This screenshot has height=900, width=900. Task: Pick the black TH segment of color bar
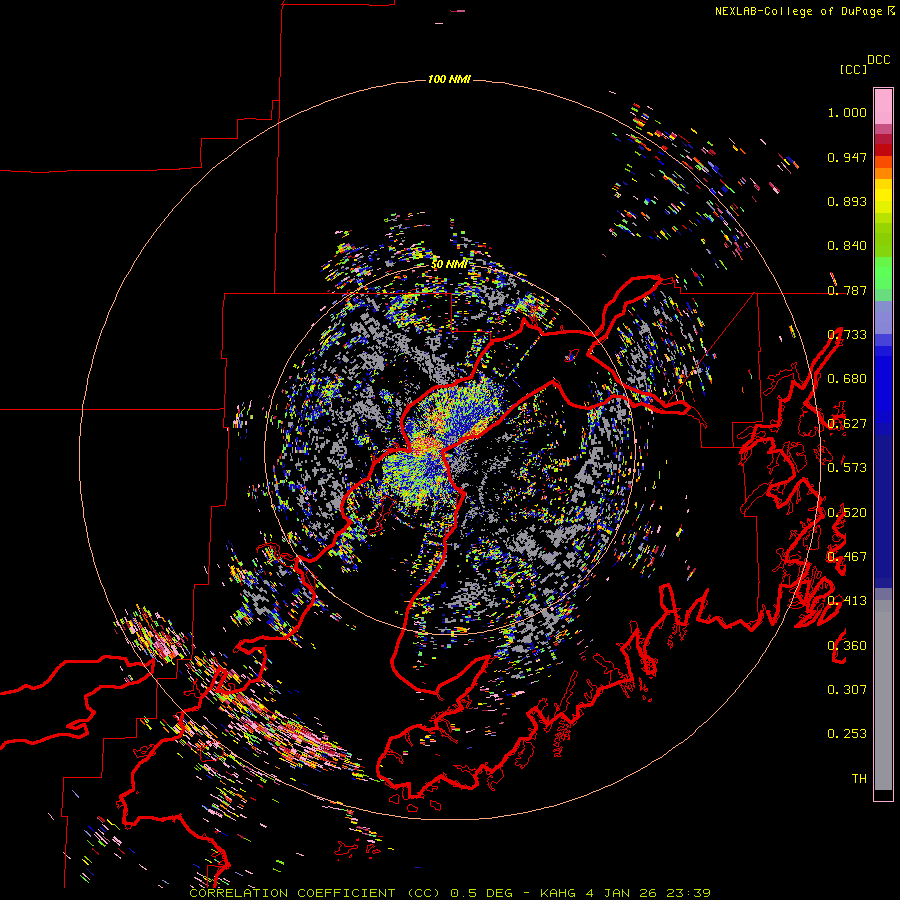click(x=883, y=795)
